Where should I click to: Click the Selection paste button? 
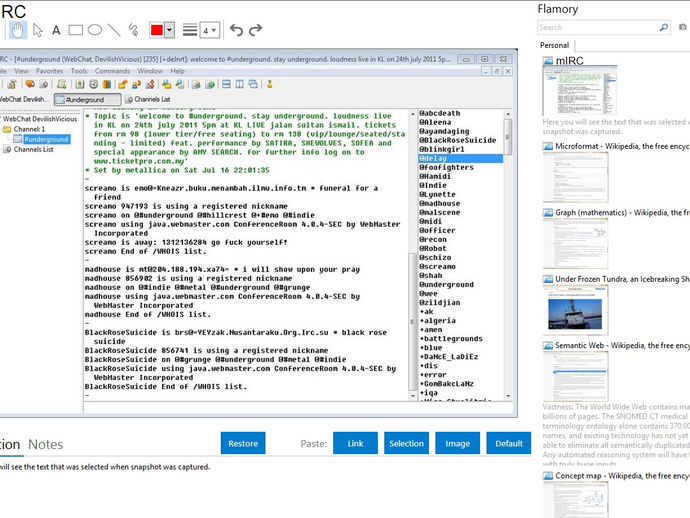point(406,443)
